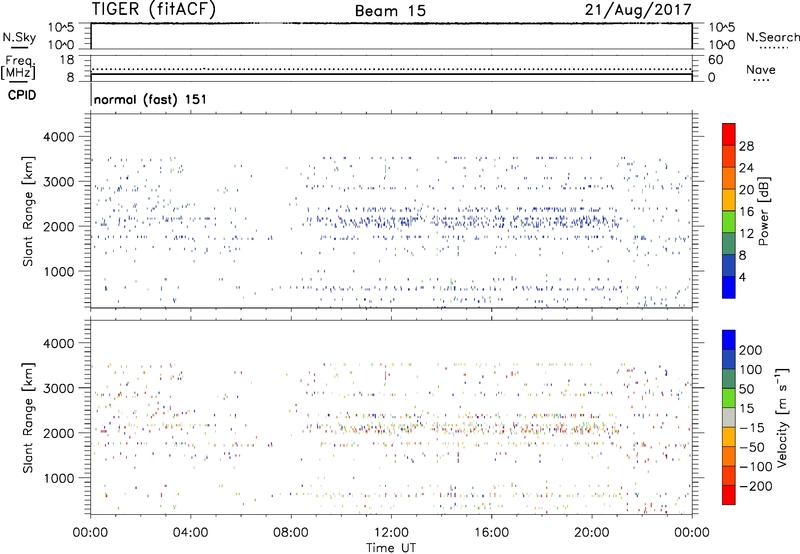
Task: Click the Velocity colorbar value '50'
Action: point(746,389)
